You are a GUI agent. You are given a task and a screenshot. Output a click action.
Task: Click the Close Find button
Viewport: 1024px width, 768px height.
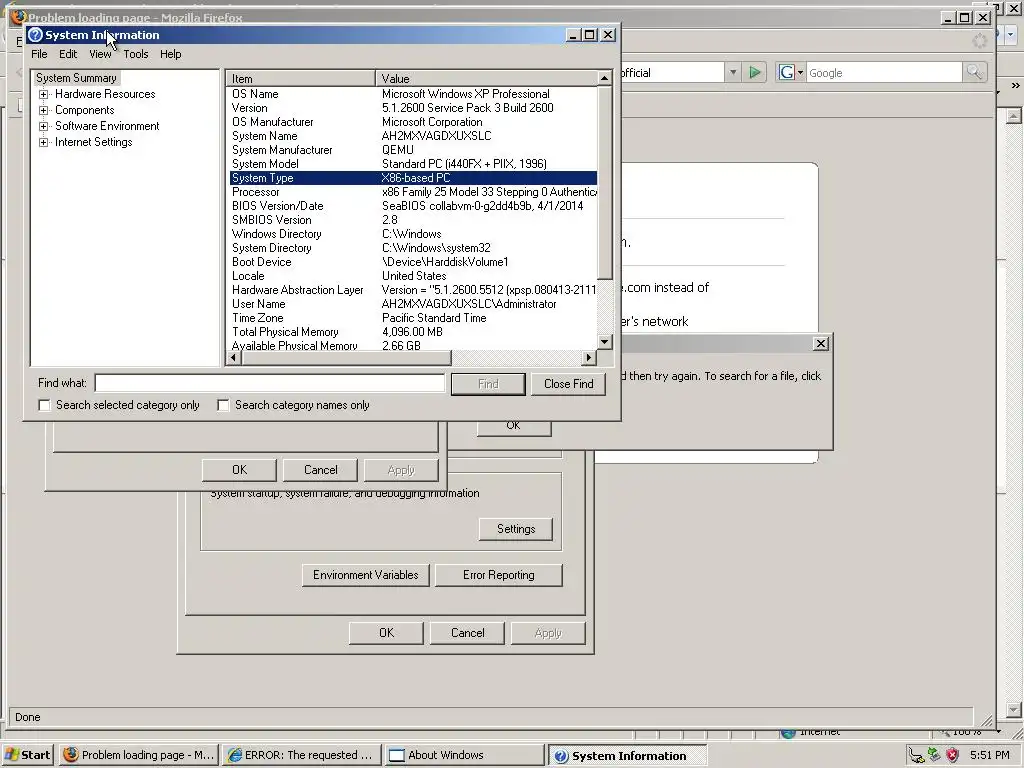[x=568, y=384]
